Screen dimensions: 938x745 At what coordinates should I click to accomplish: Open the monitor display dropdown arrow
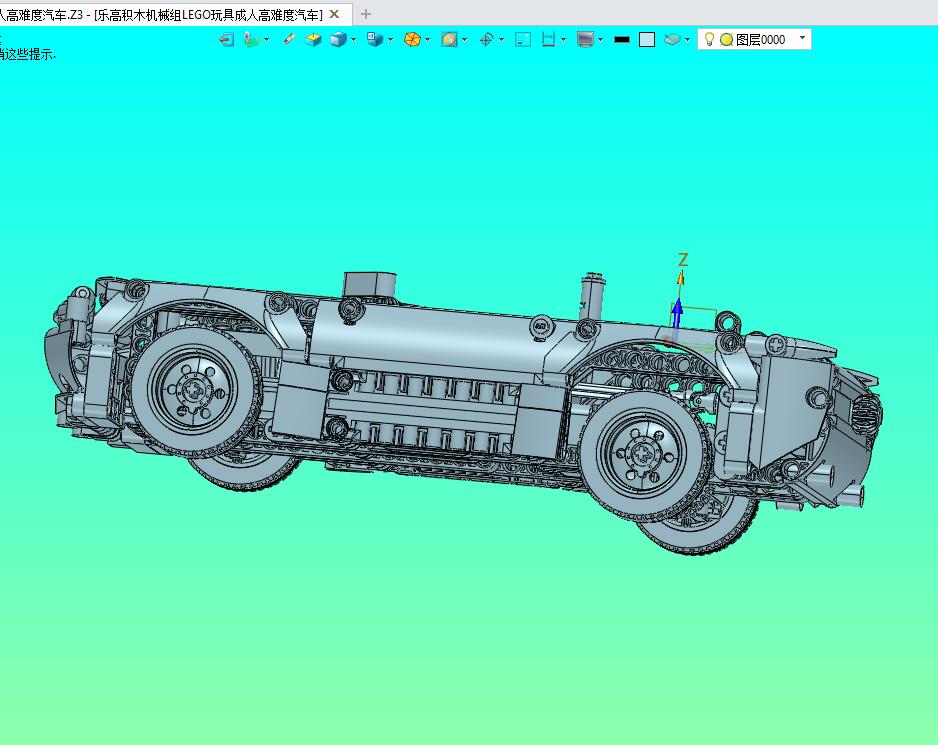(x=601, y=39)
